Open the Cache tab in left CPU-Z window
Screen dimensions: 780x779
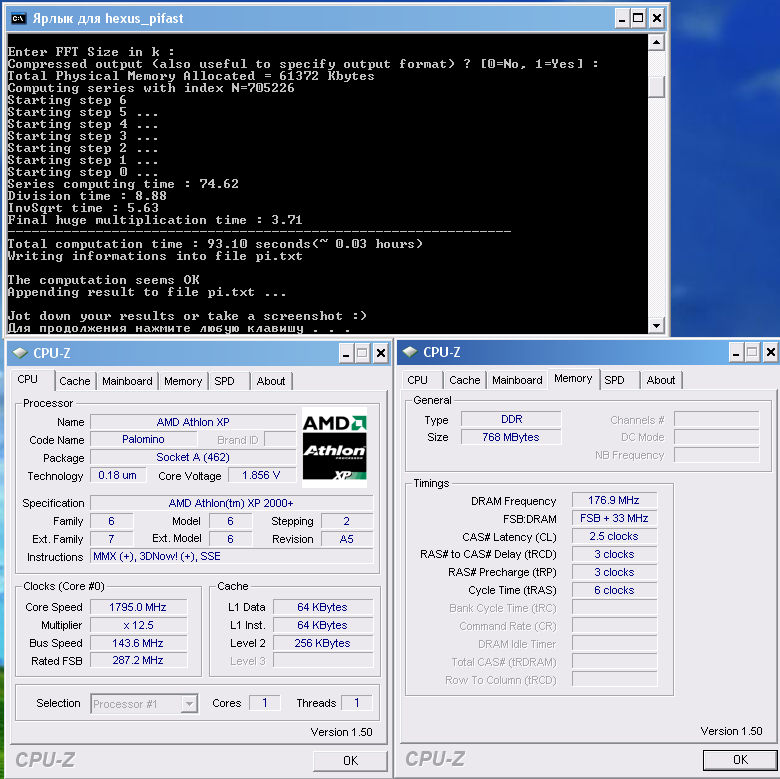[x=75, y=381]
